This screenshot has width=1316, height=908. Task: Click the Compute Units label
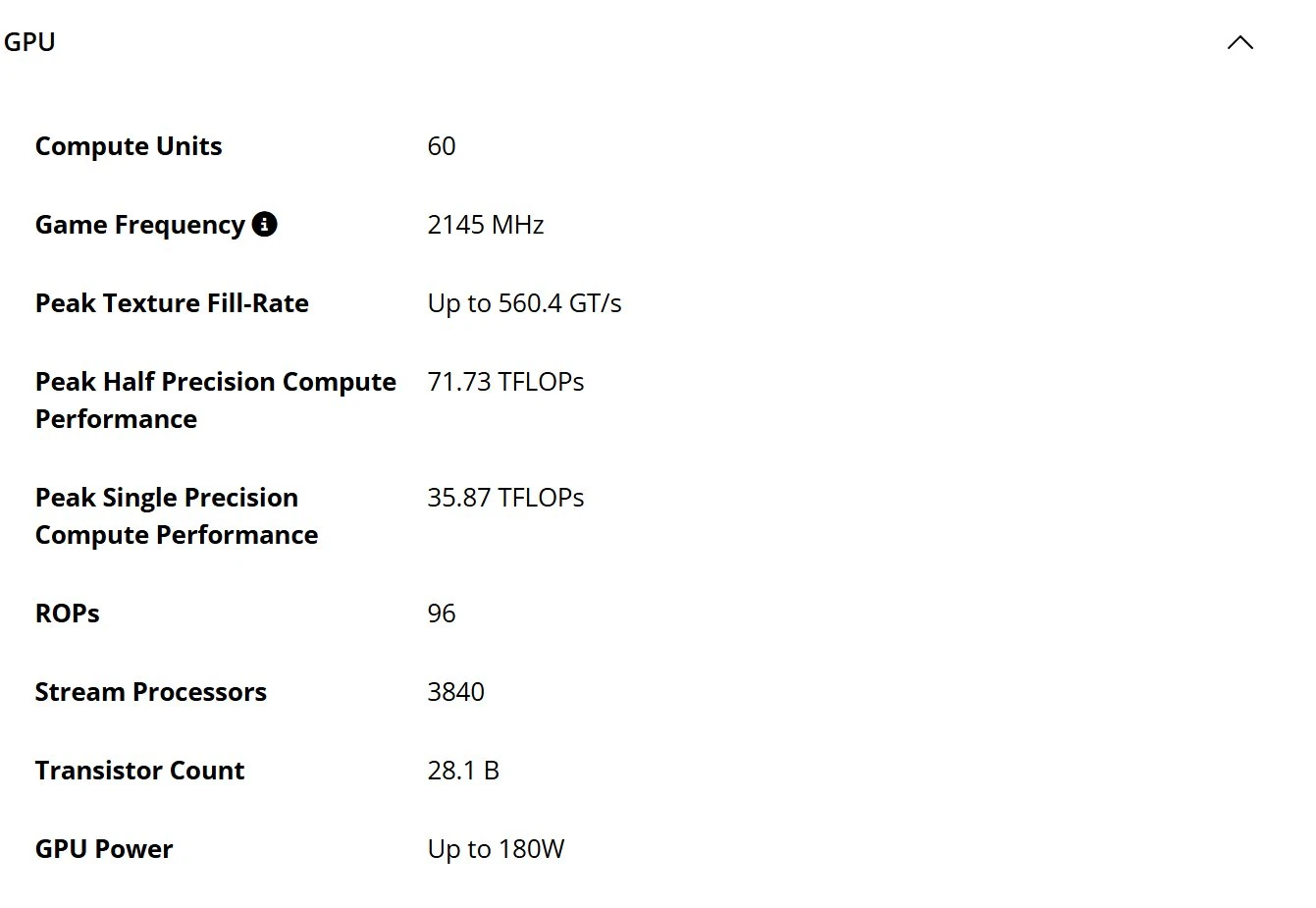[129, 146]
